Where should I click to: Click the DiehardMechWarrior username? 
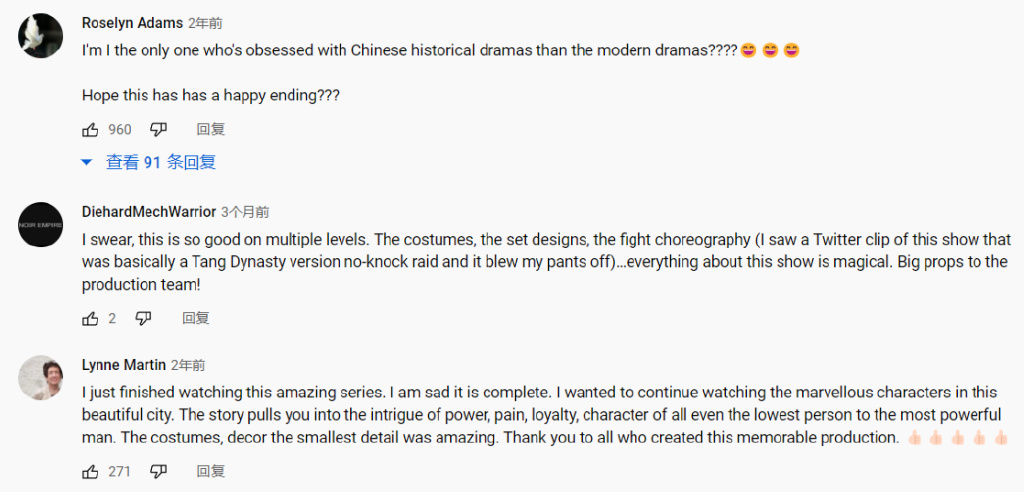coord(148,212)
